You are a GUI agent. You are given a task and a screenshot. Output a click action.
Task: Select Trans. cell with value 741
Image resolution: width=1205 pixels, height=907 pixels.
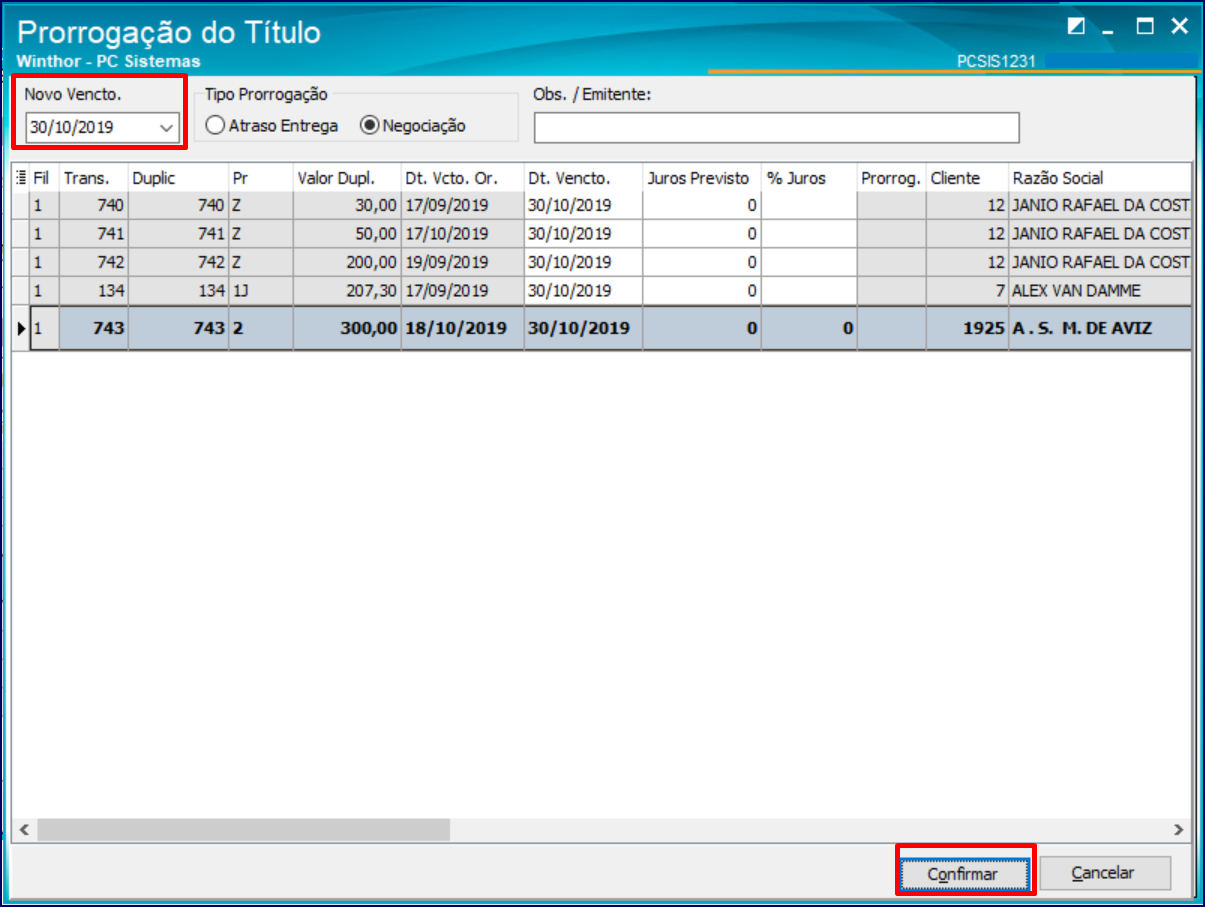(x=94, y=234)
